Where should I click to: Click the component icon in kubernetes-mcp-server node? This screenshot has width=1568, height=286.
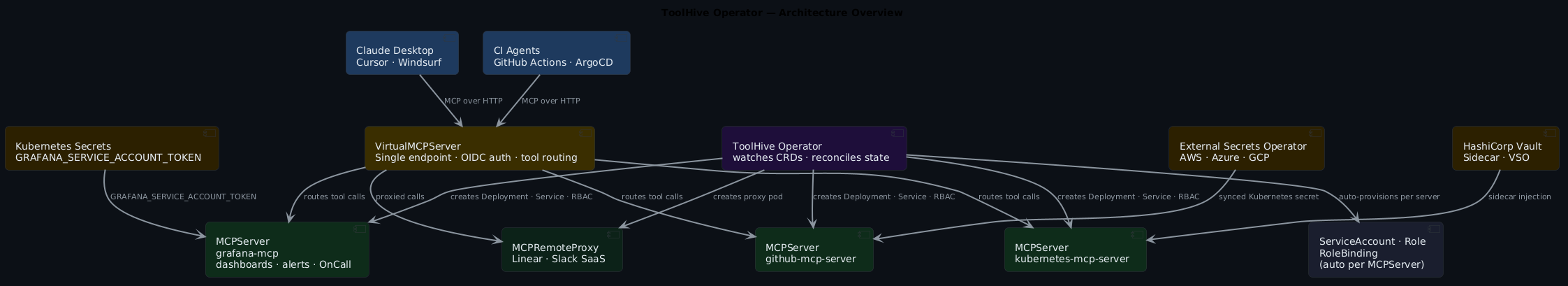coord(1137,234)
